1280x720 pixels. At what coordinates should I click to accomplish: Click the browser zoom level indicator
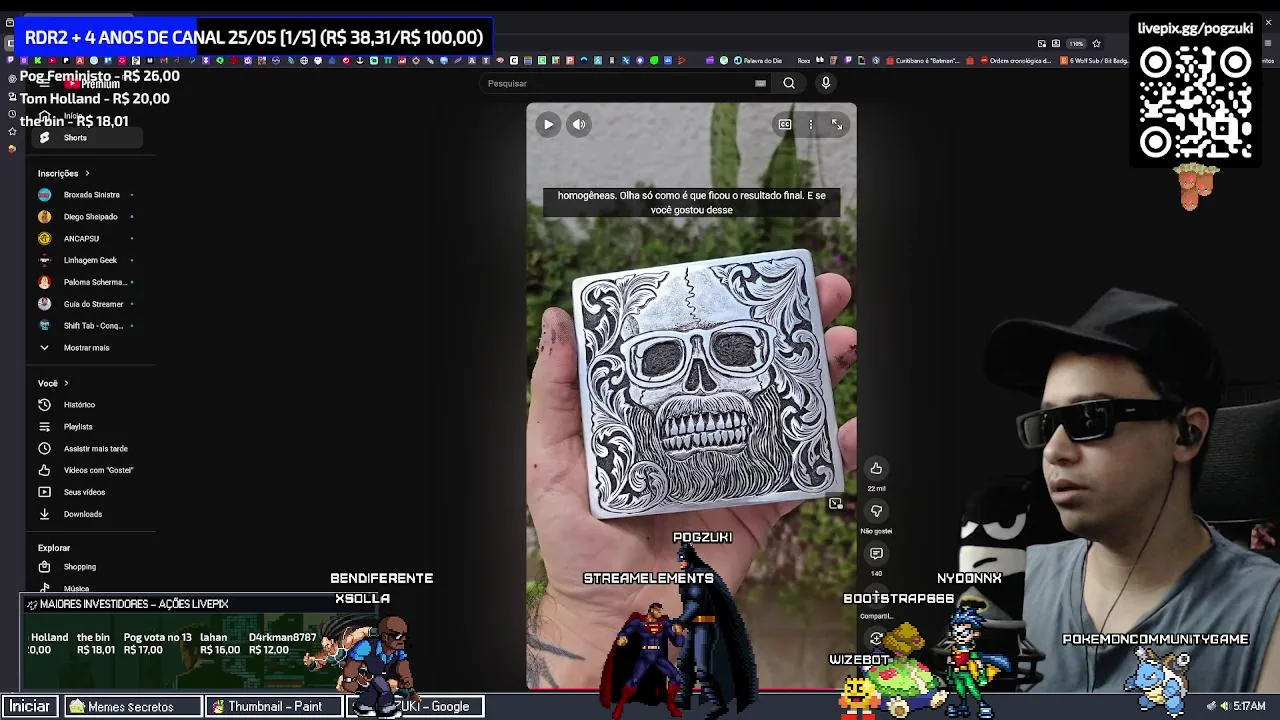(1076, 44)
